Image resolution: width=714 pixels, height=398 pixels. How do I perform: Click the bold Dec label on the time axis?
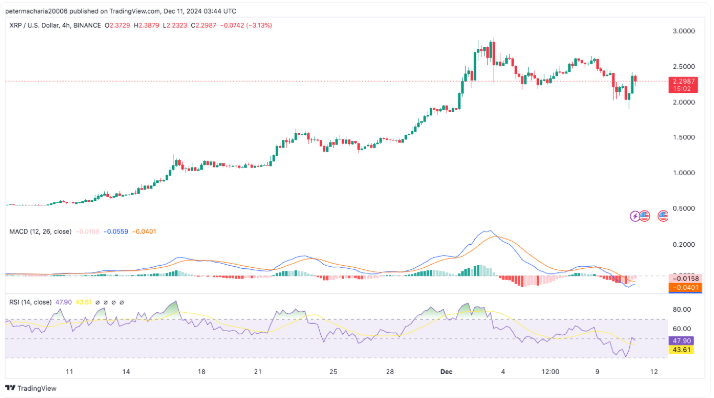446,372
